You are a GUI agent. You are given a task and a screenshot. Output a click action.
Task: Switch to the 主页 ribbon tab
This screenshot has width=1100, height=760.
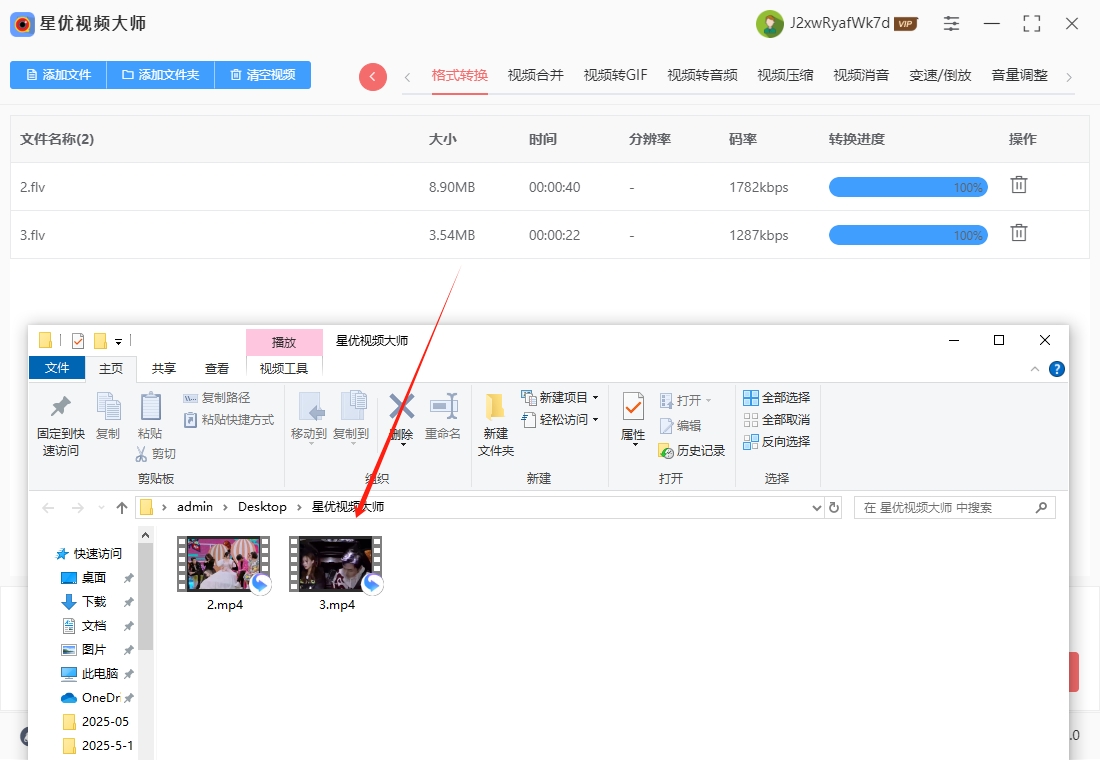pos(111,368)
